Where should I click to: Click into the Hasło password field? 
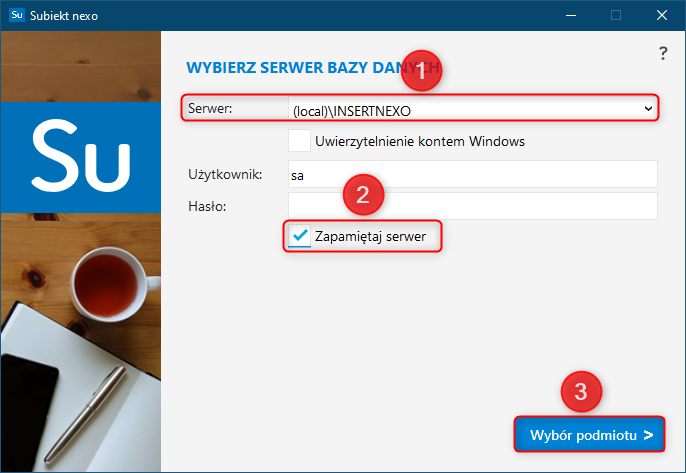tap(472, 206)
